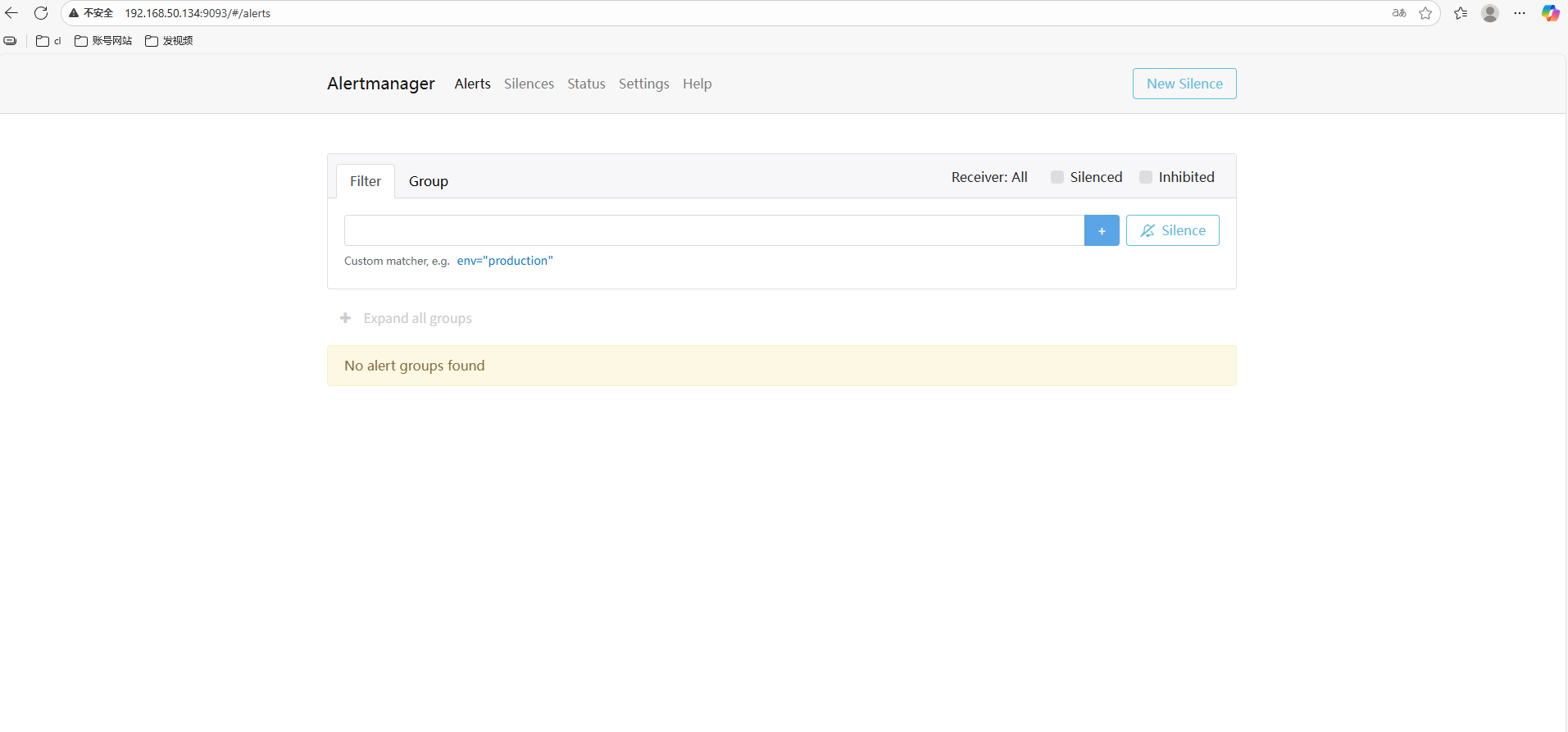The image size is (1568, 732).
Task: Click the browser address bar URL
Action: click(198, 13)
